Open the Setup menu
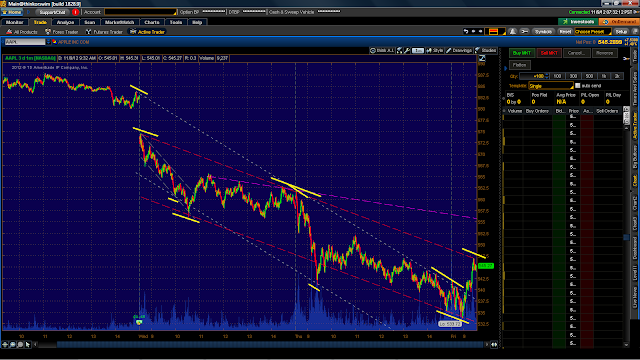This screenshot has width=640, height=360. tap(621, 31)
